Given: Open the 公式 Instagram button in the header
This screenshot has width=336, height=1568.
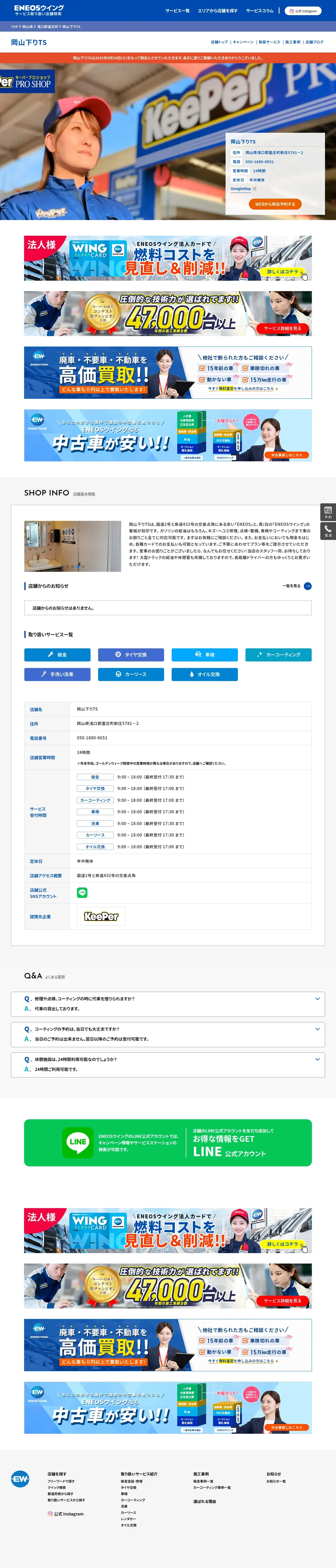Looking at the screenshot, I should coord(303,11).
